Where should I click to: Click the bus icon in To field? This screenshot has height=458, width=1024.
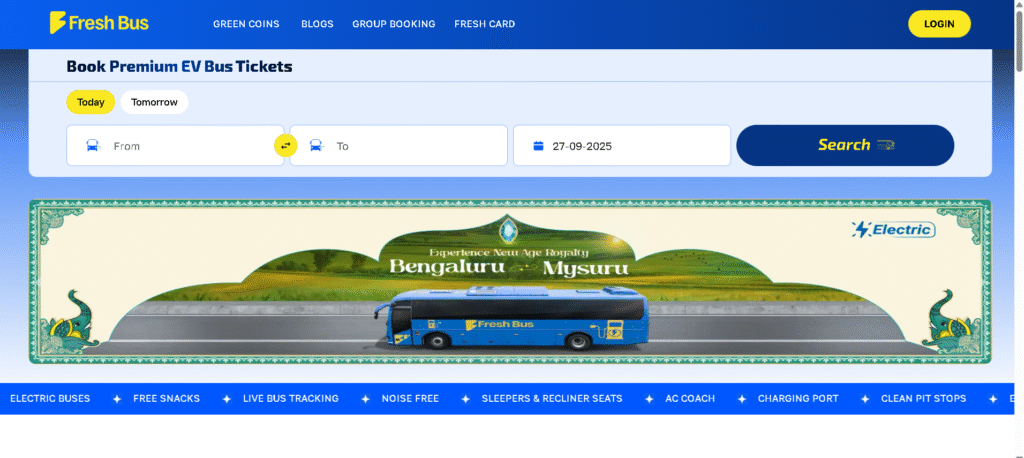[x=316, y=146]
